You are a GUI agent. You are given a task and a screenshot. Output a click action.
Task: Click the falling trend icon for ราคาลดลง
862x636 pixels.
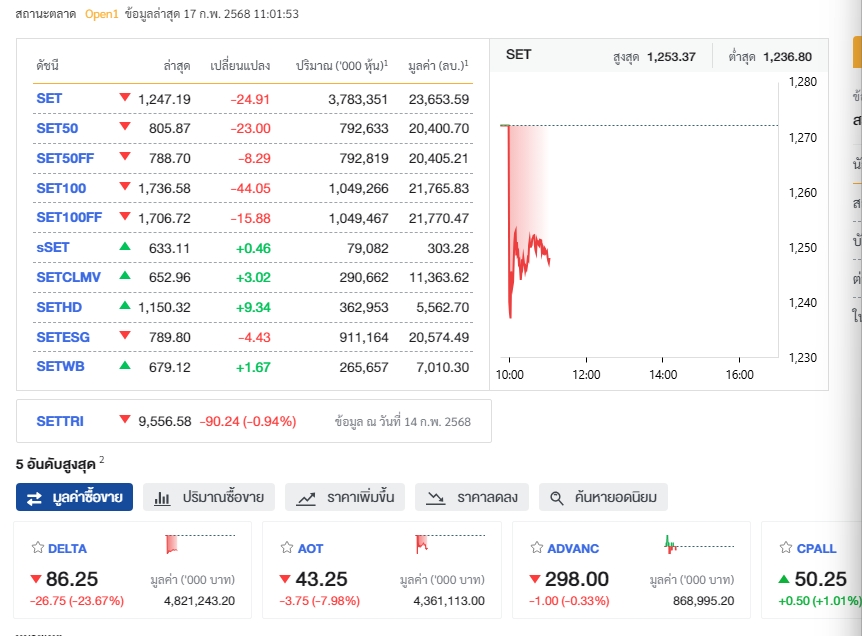(436, 497)
